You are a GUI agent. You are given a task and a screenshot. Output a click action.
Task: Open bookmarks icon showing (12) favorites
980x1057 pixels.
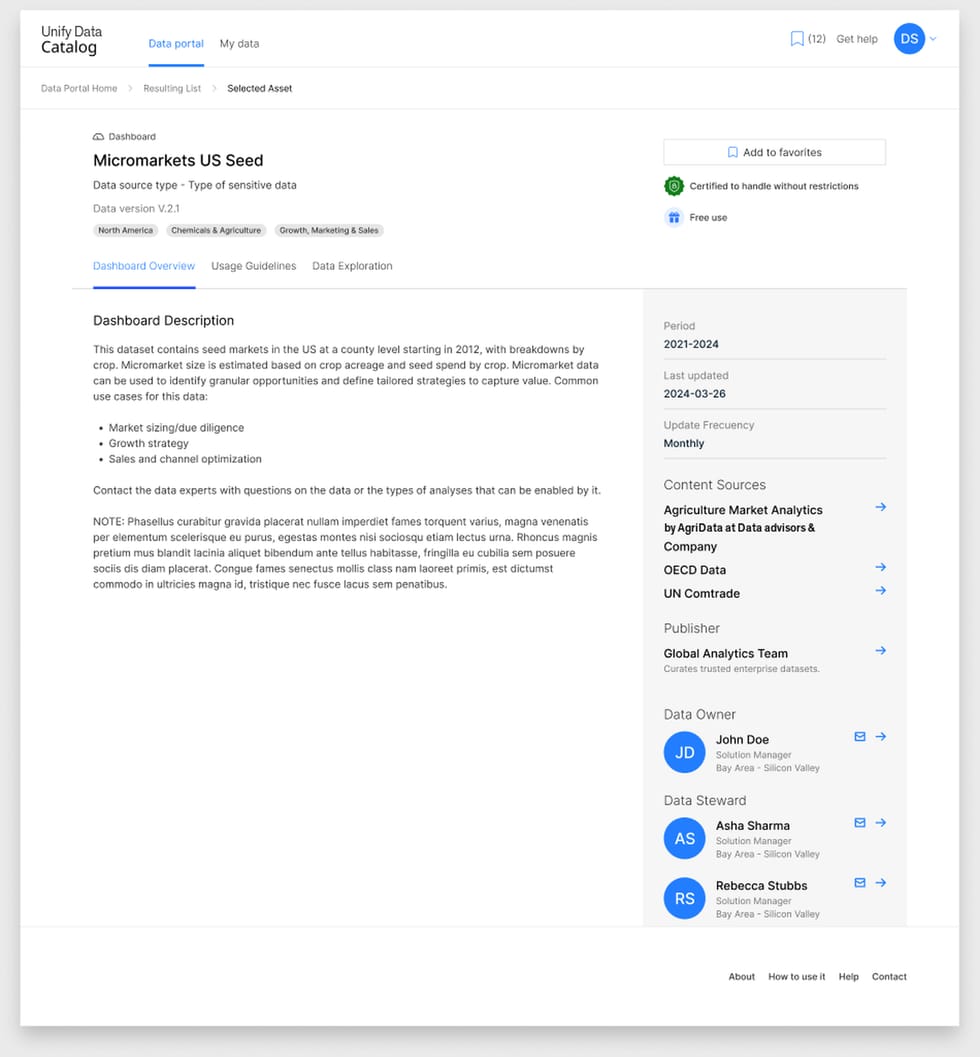797,39
